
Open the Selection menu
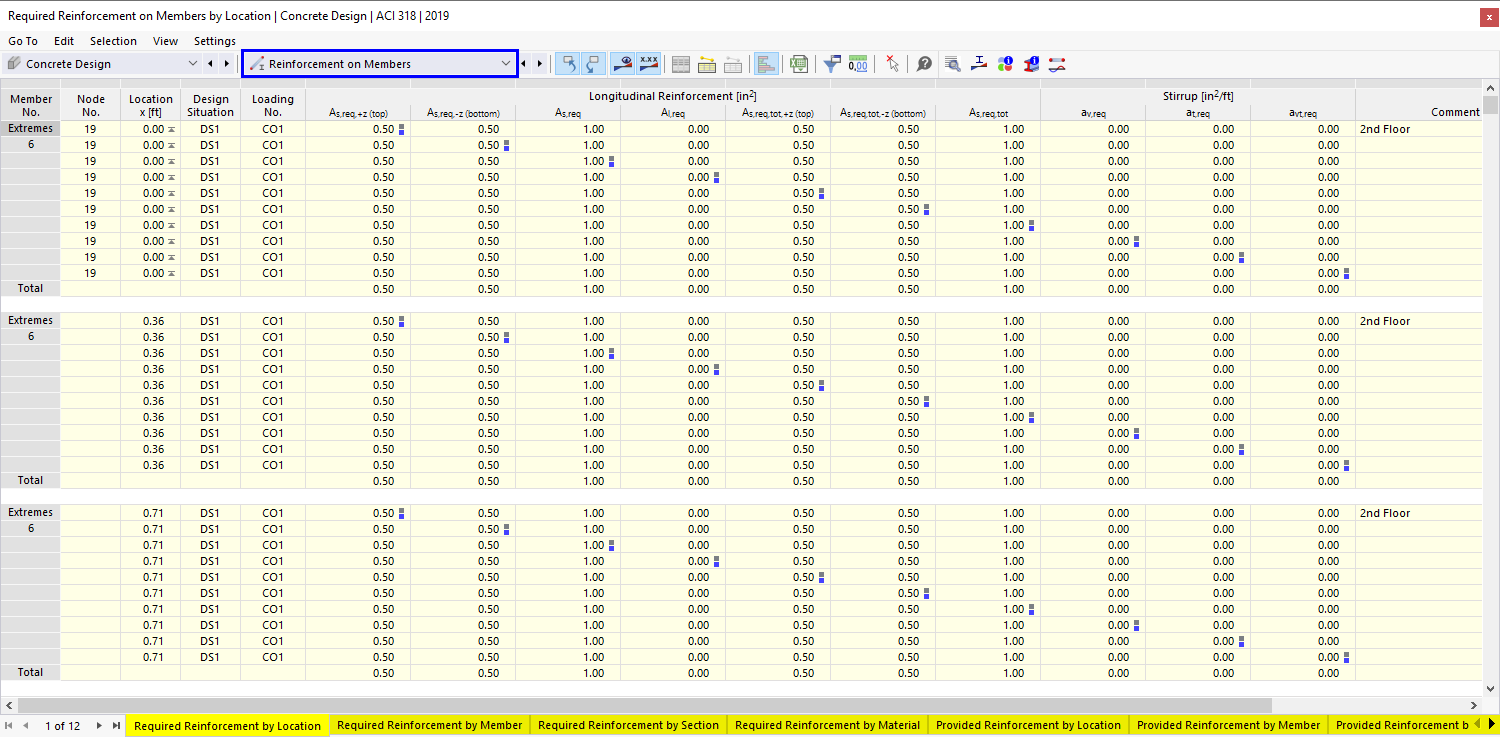113,41
